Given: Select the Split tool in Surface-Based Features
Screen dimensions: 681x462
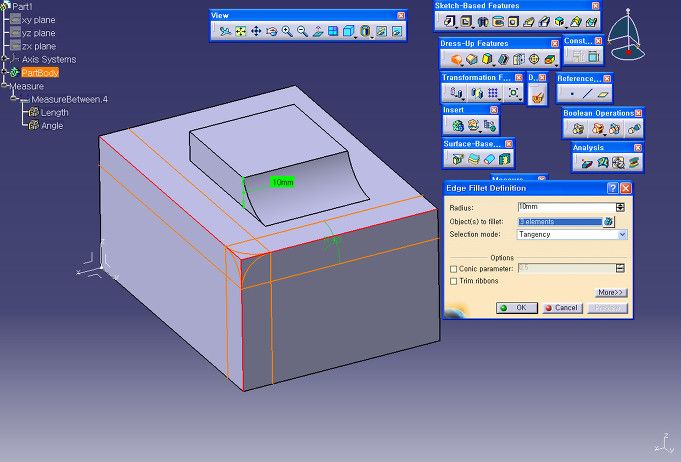Looking at the screenshot, I should [x=457, y=159].
